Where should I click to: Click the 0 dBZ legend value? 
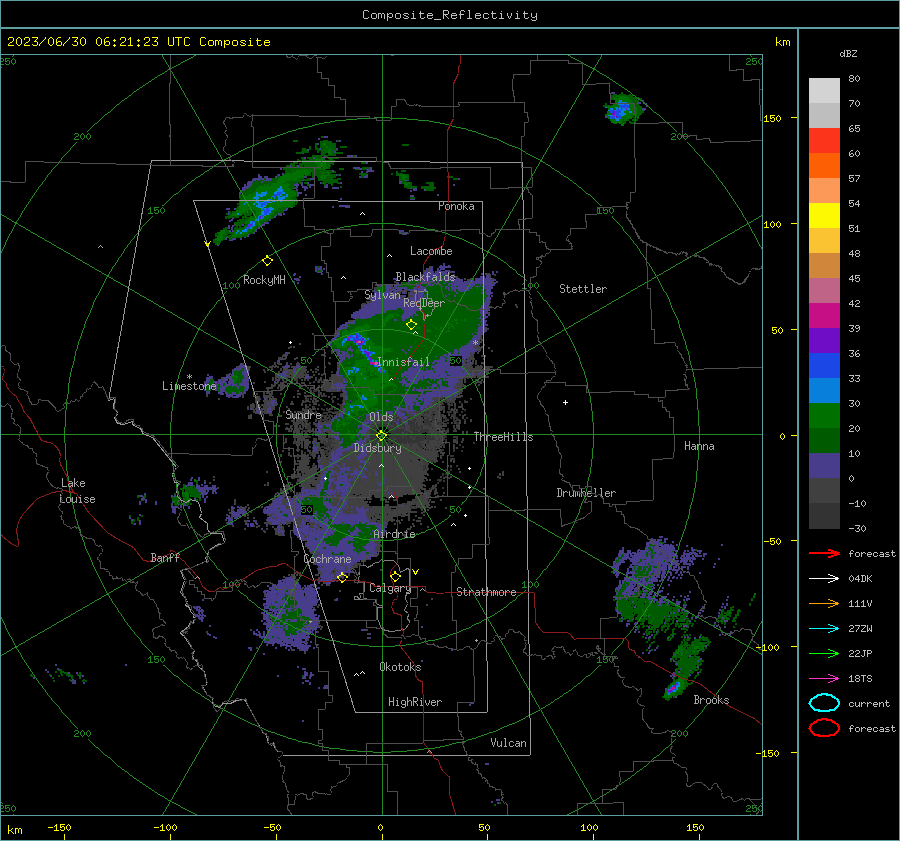pyautogui.click(x=851, y=478)
